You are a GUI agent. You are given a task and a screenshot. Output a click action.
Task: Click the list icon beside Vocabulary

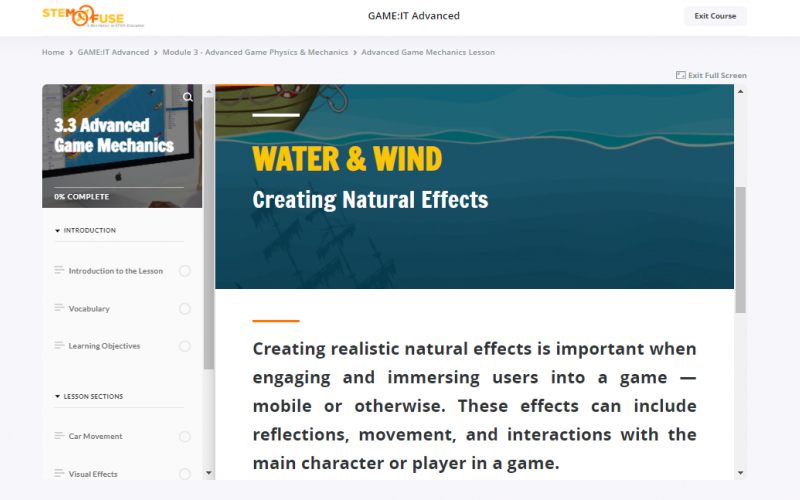(59, 308)
